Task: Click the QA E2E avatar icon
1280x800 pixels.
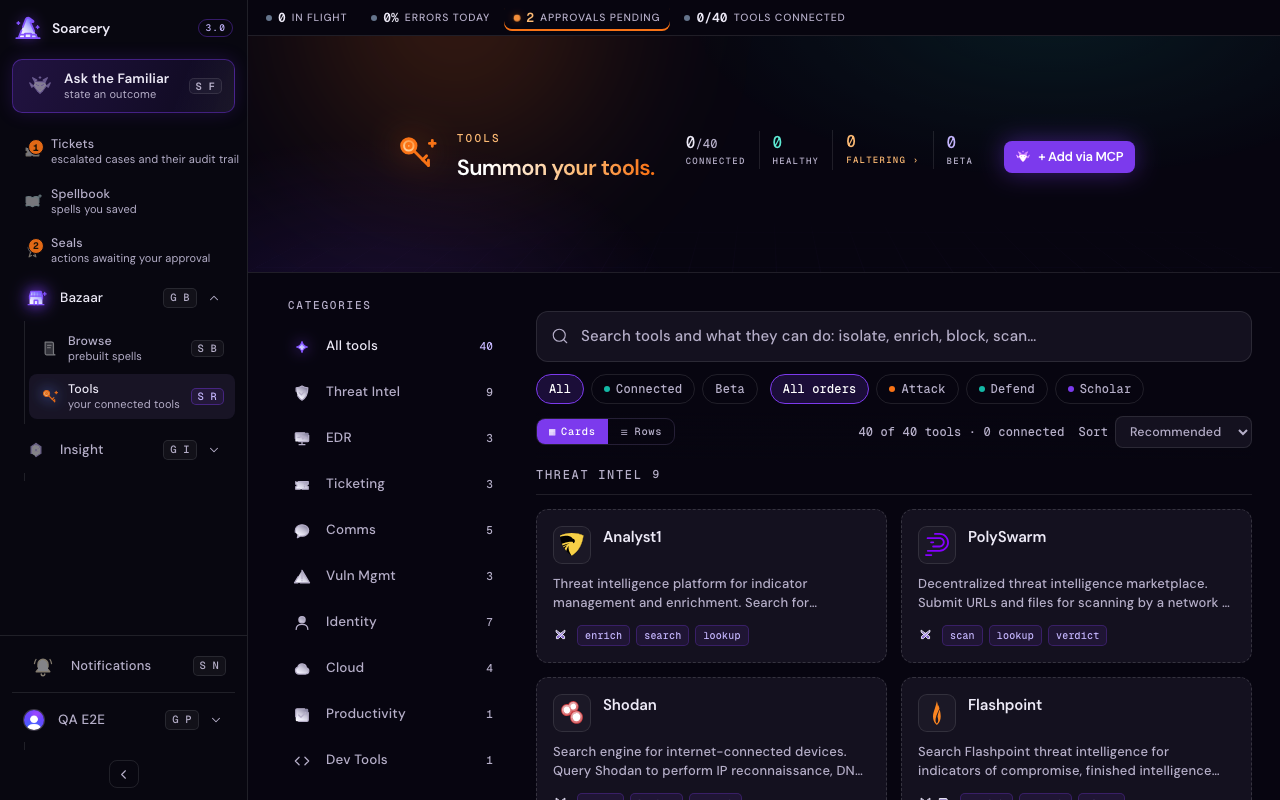Action: 34,720
